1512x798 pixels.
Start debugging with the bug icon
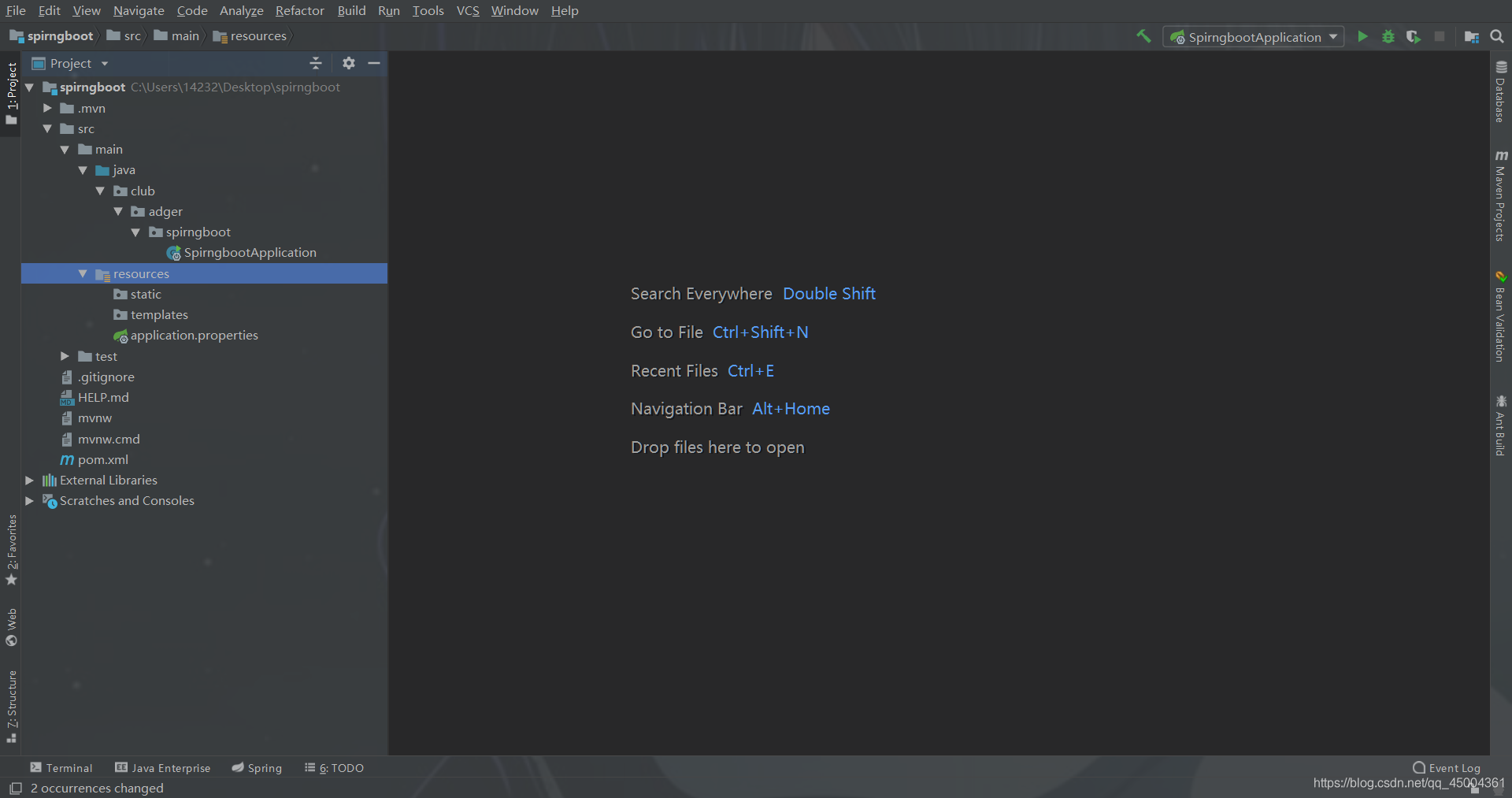[x=1388, y=36]
